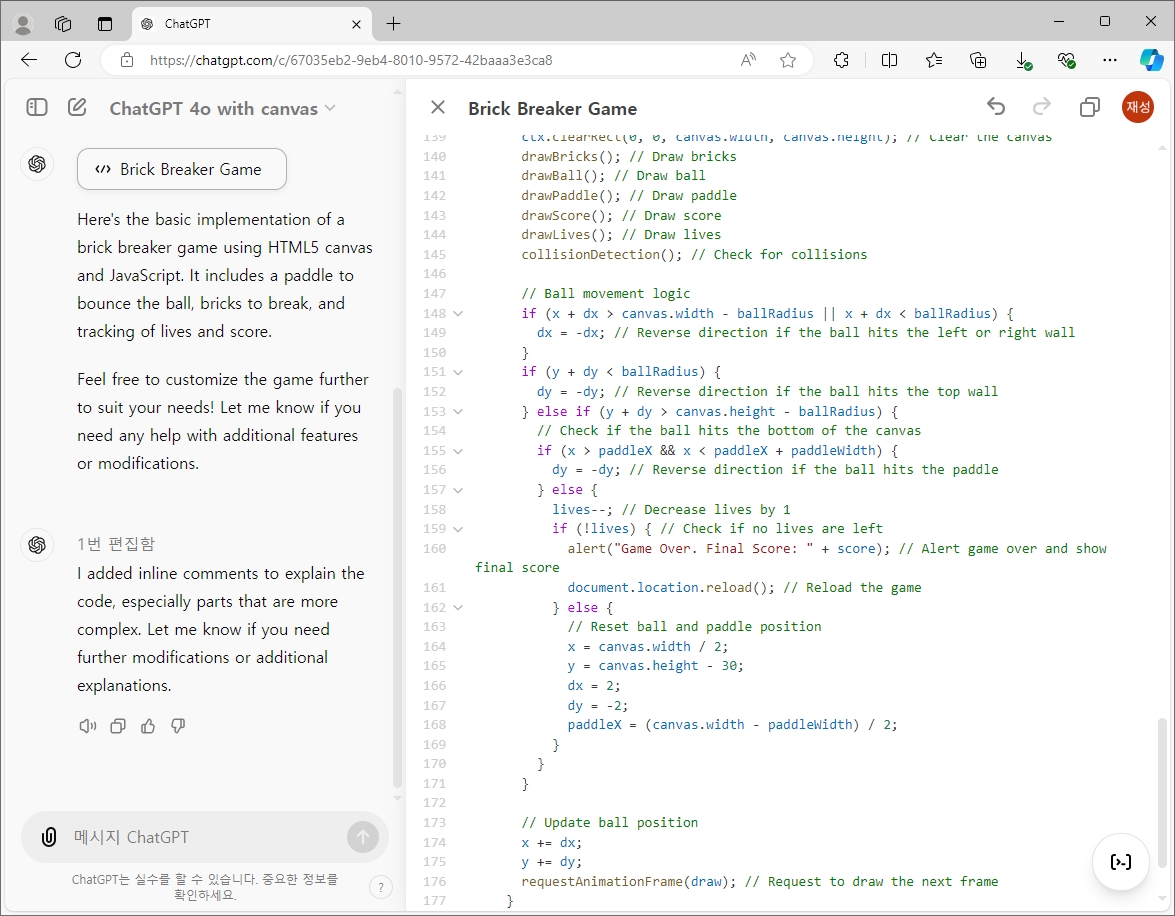Undo last canvas edit arrow
Image resolution: width=1175 pixels, height=916 pixels.
(x=996, y=107)
